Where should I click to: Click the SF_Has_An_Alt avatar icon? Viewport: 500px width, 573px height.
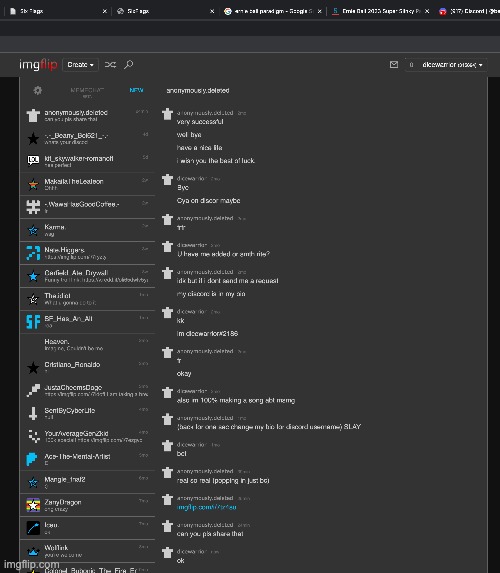click(33, 322)
